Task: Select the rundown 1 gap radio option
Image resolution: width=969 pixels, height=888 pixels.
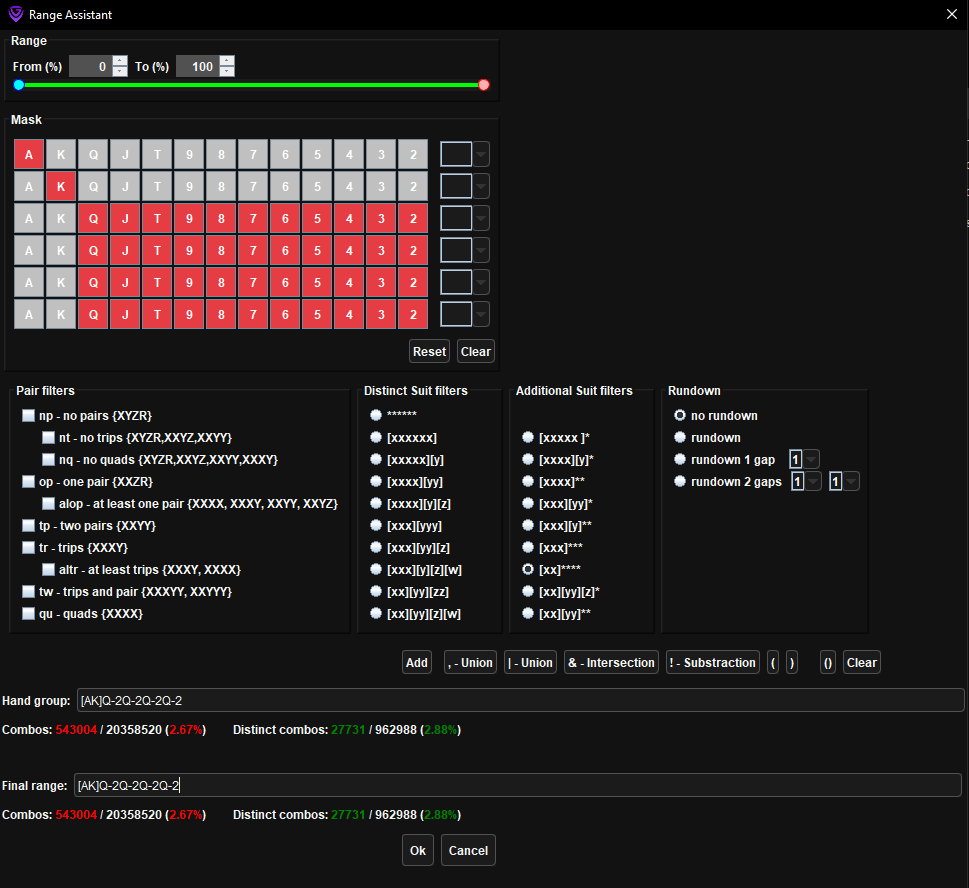Action: 681,459
